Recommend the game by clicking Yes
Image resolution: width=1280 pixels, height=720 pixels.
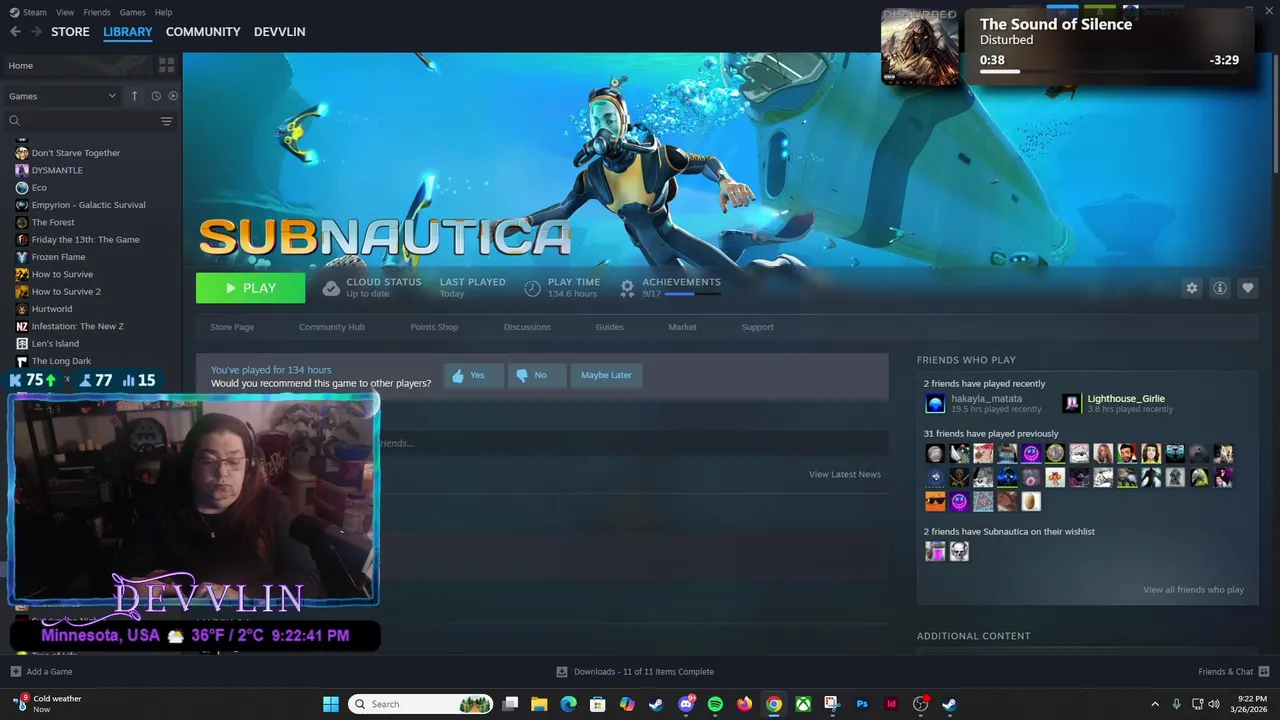click(473, 375)
